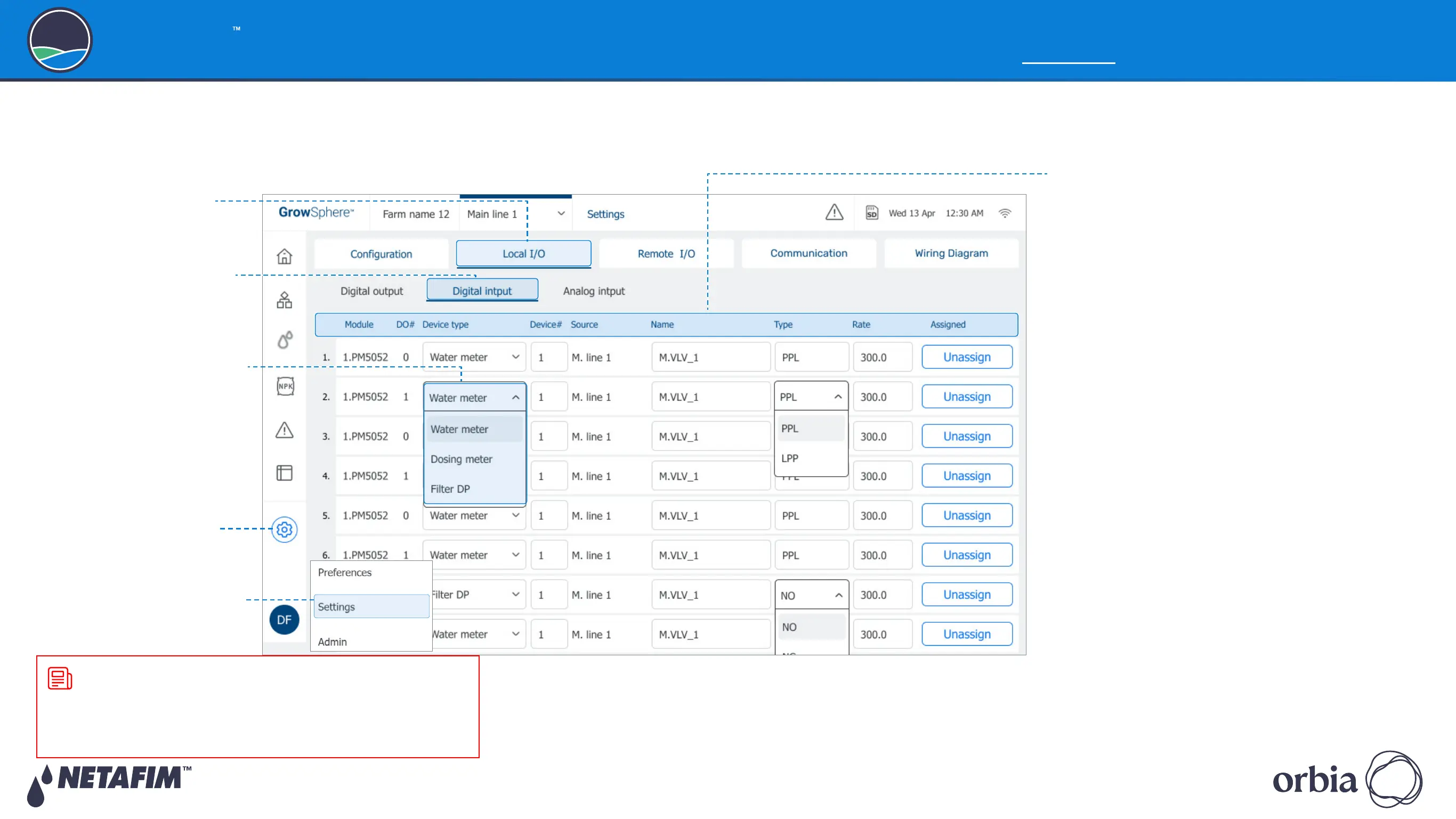Click the round landscape logo in banner

click(x=59, y=40)
